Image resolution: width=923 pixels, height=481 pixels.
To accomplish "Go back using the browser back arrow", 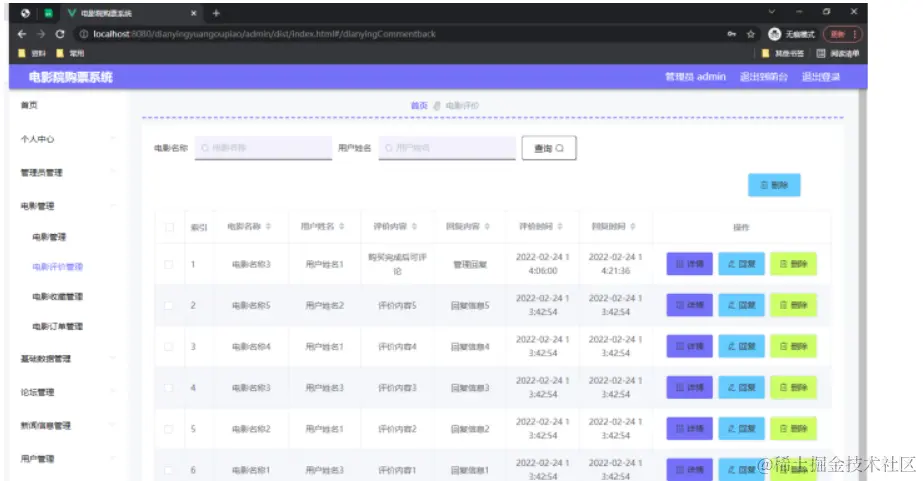I will coord(22,34).
